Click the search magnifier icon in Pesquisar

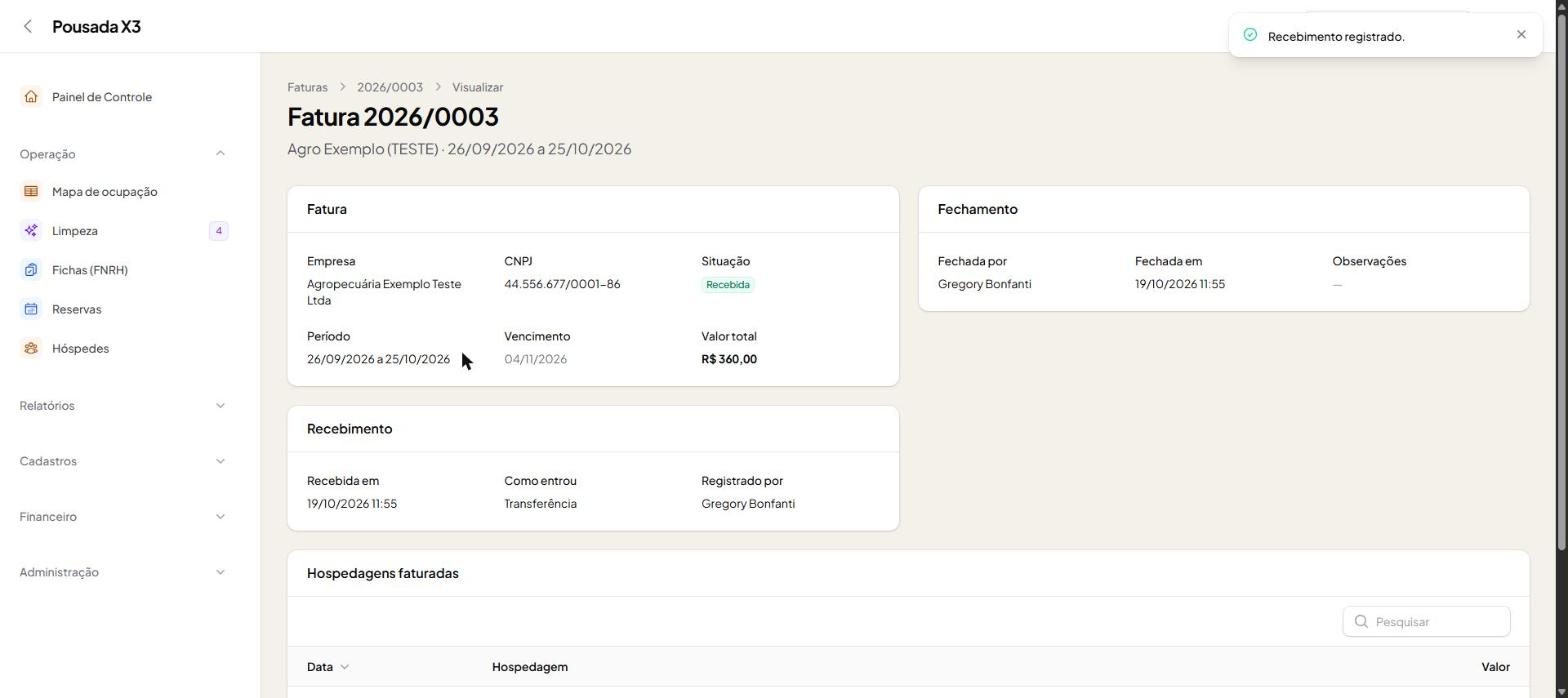coord(1361,622)
